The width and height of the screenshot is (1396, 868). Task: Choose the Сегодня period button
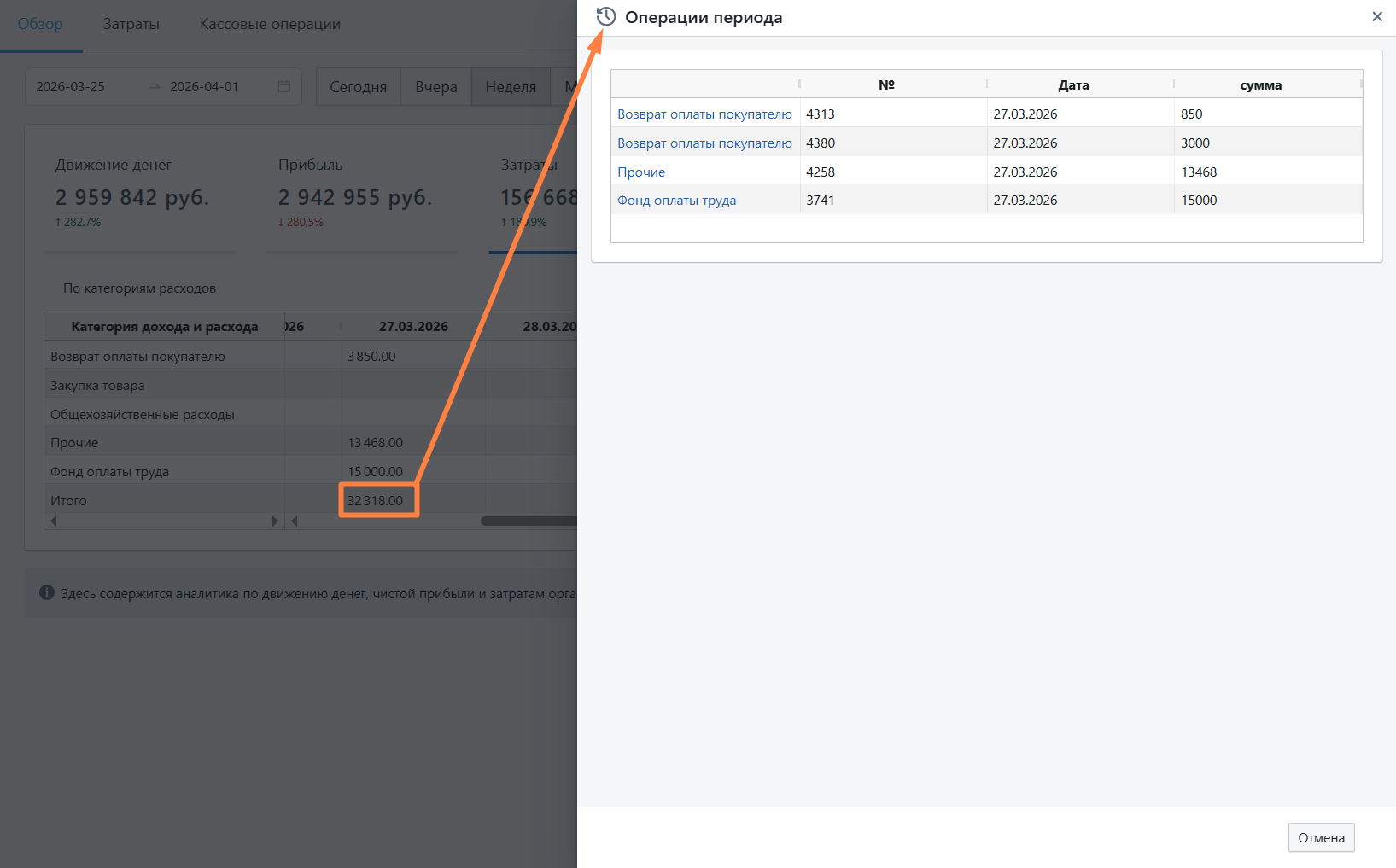pos(358,87)
